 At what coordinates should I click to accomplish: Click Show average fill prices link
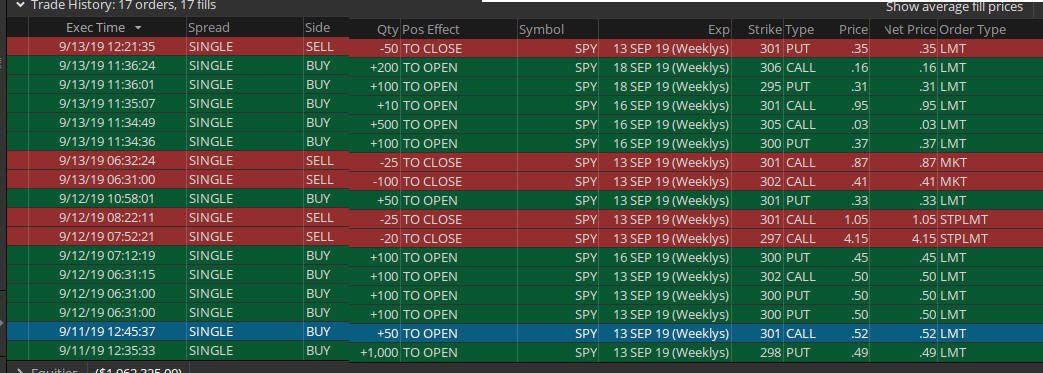(x=954, y=7)
